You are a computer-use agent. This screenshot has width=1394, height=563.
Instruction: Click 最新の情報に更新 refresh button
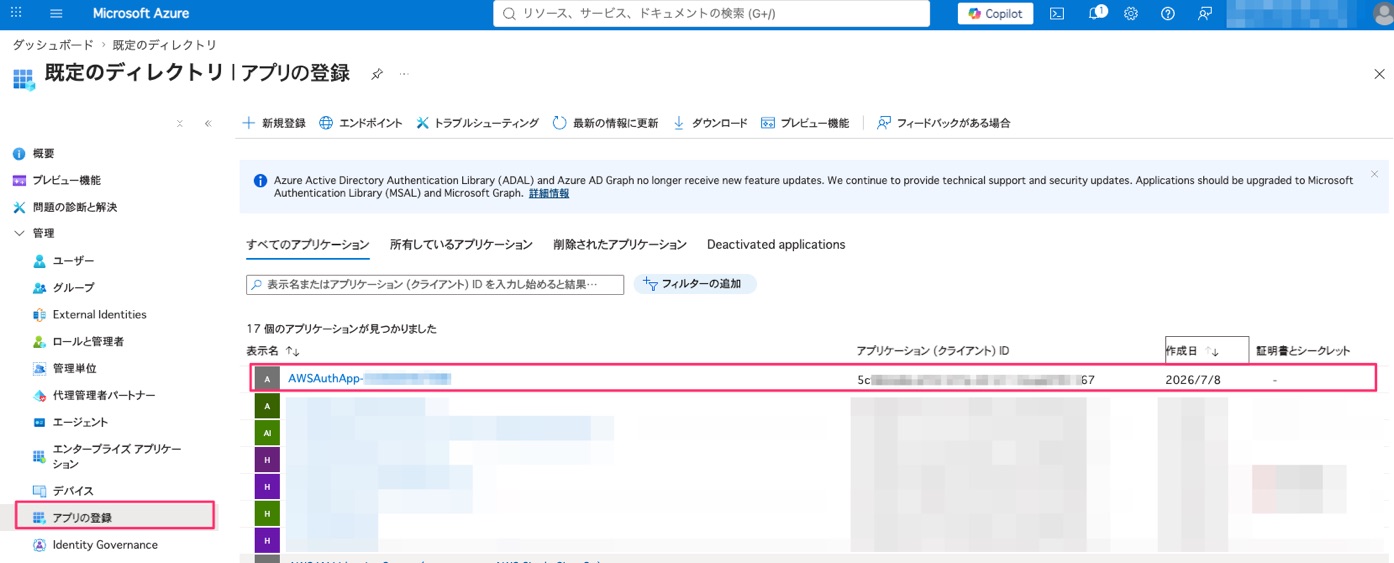point(605,123)
